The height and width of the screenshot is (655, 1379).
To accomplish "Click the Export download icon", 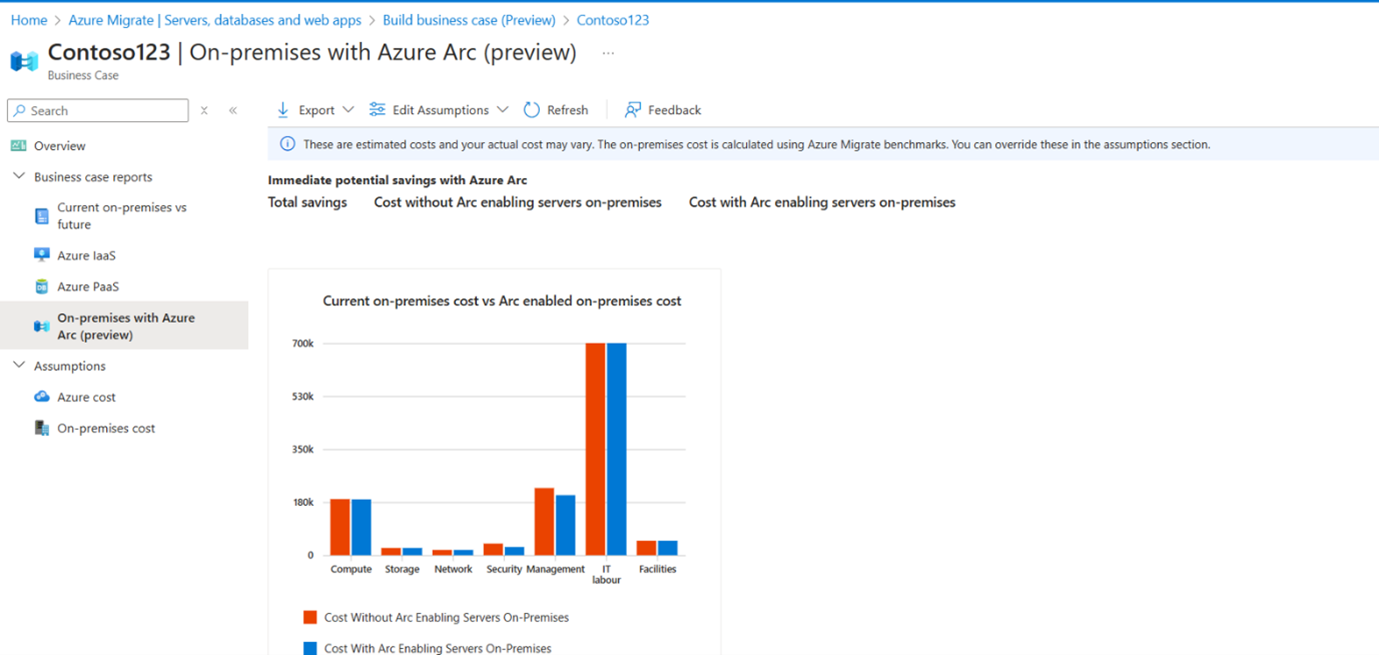I will point(283,110).
